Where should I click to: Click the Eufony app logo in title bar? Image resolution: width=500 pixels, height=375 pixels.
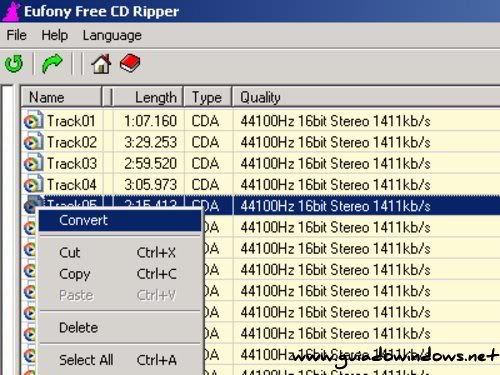point(12,11)
